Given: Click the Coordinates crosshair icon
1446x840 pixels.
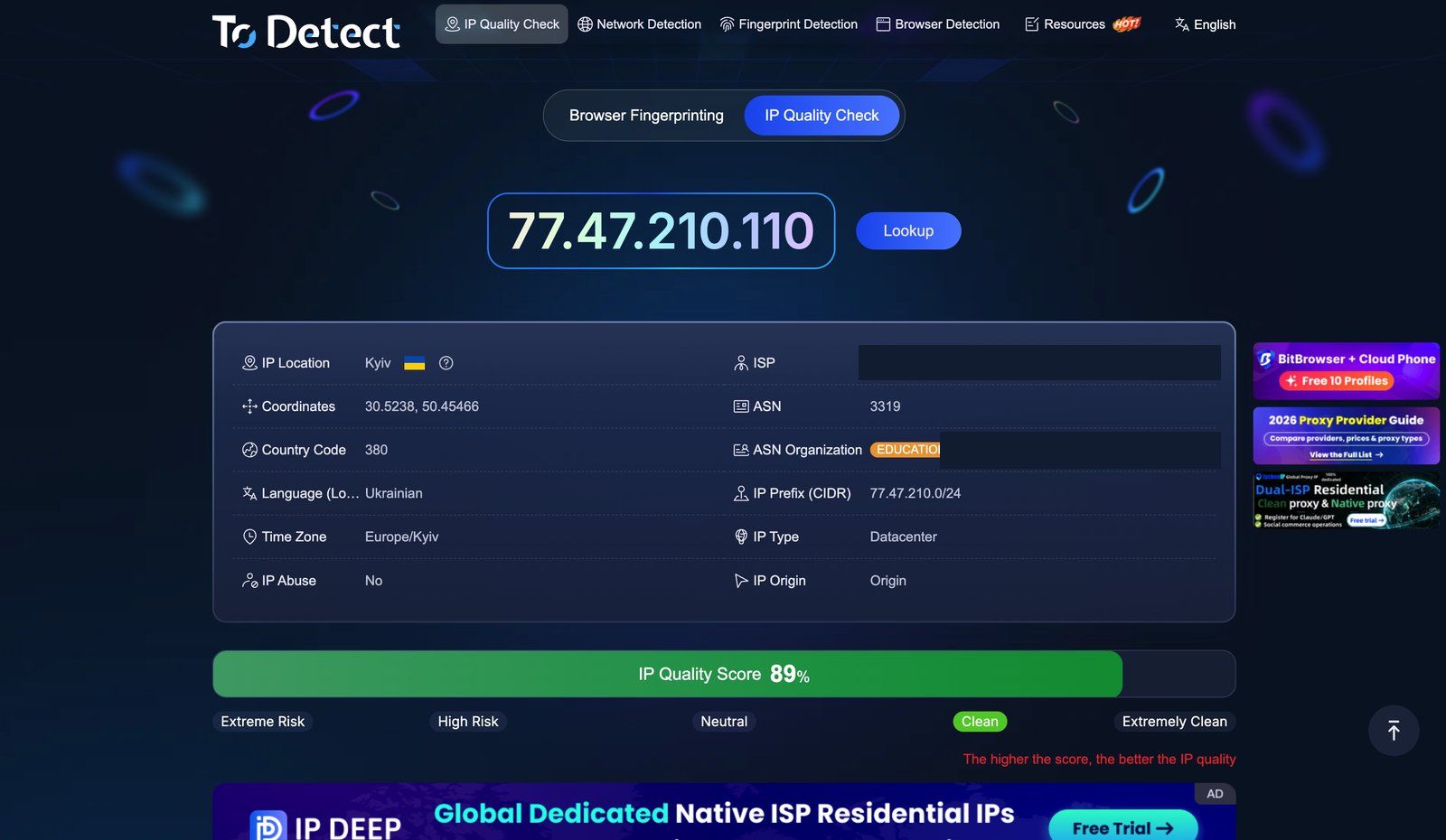Looking at the screenshot, I should click(249, 406).
